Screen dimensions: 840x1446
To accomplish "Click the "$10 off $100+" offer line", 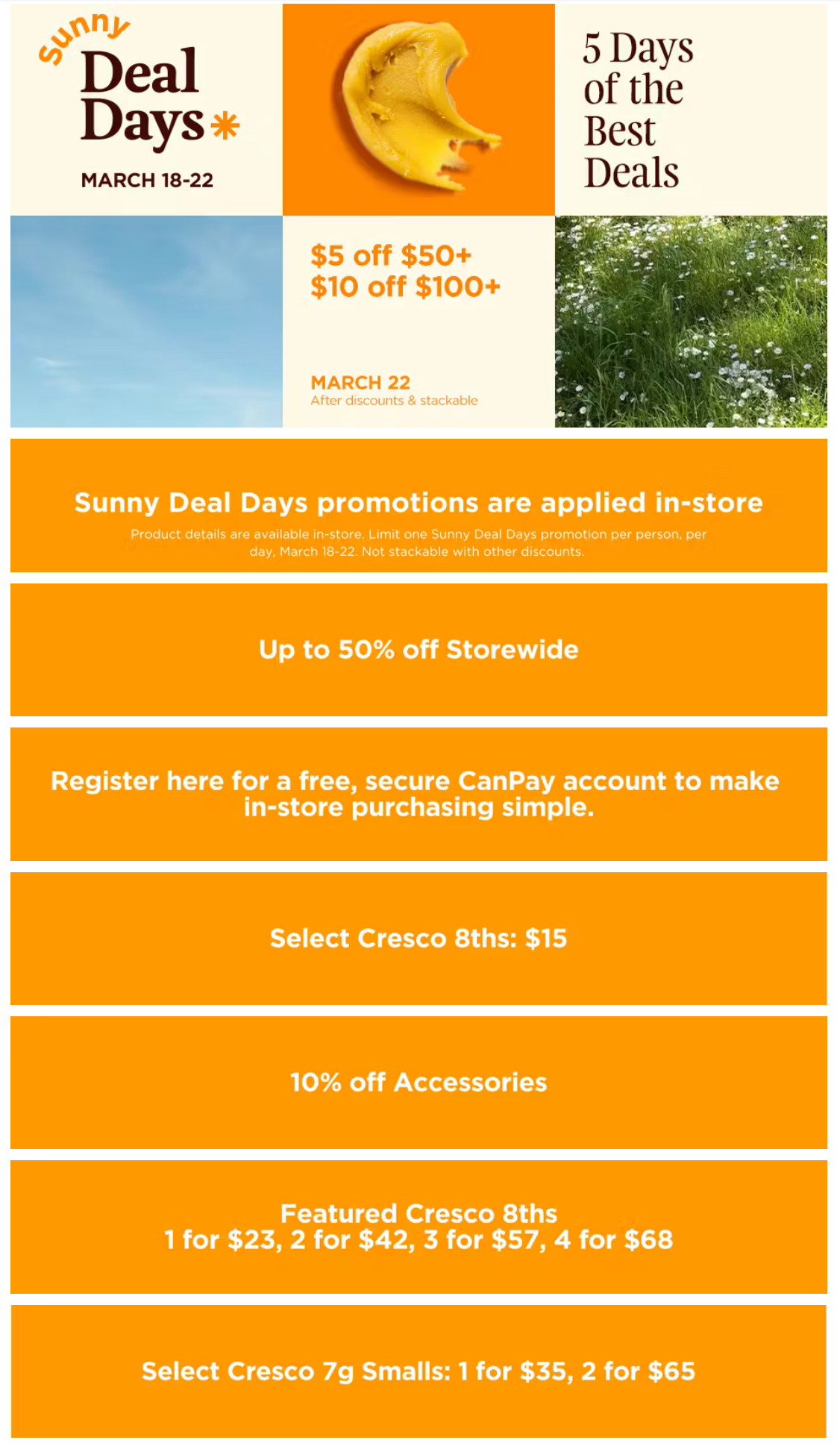I will (405, 287).
